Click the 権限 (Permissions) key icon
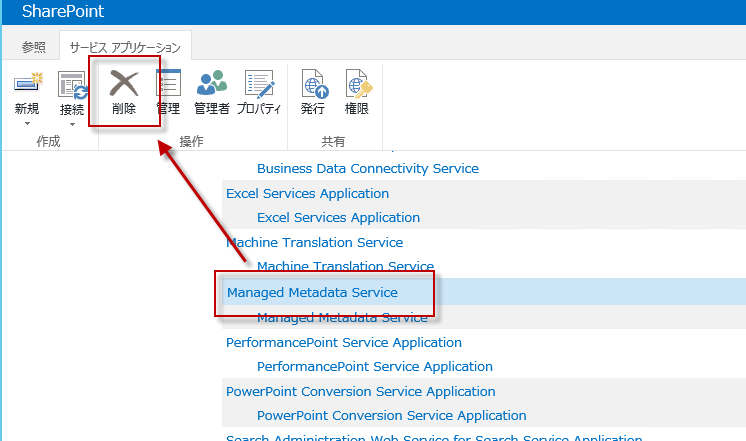The width and height of the screenshot is (746, 441). coord(358,84)
